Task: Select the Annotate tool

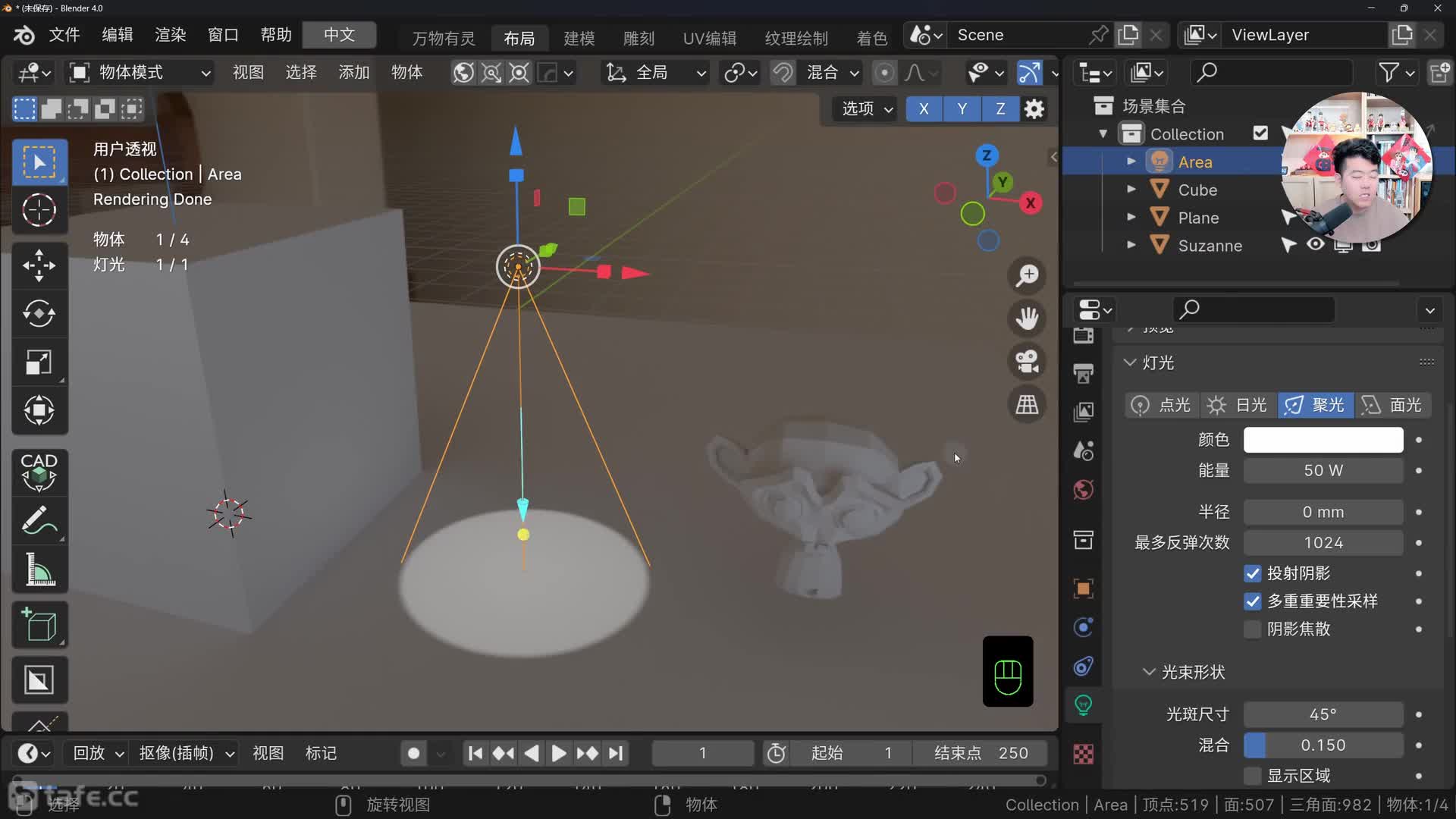Action: (x=39, y=522)
